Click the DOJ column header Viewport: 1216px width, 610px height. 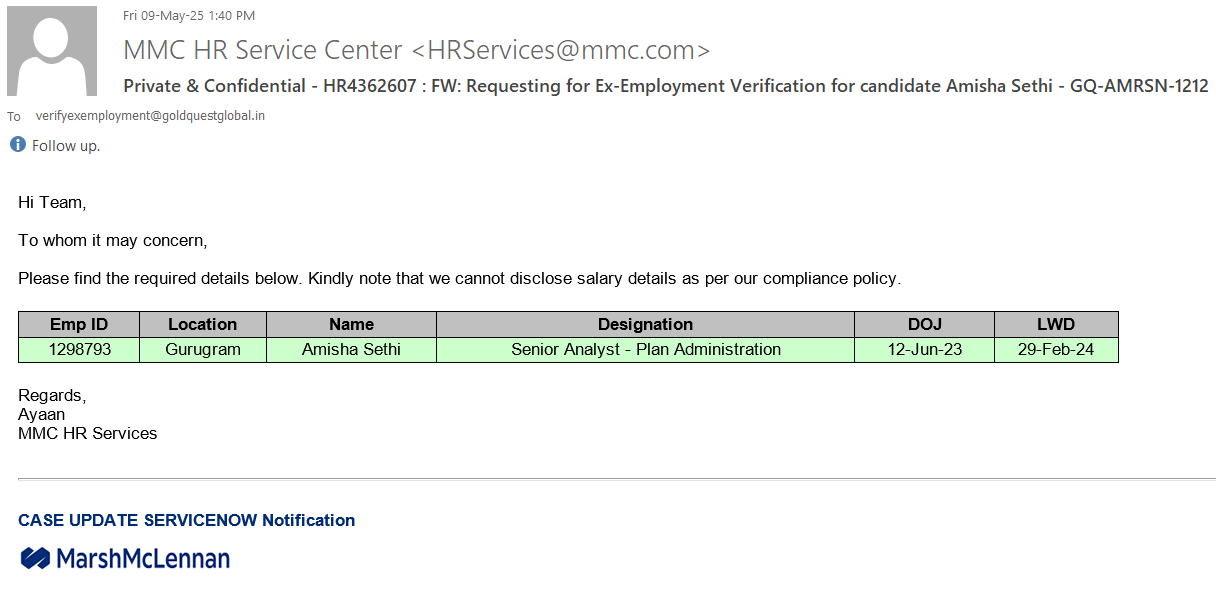[x=924, y=324]
